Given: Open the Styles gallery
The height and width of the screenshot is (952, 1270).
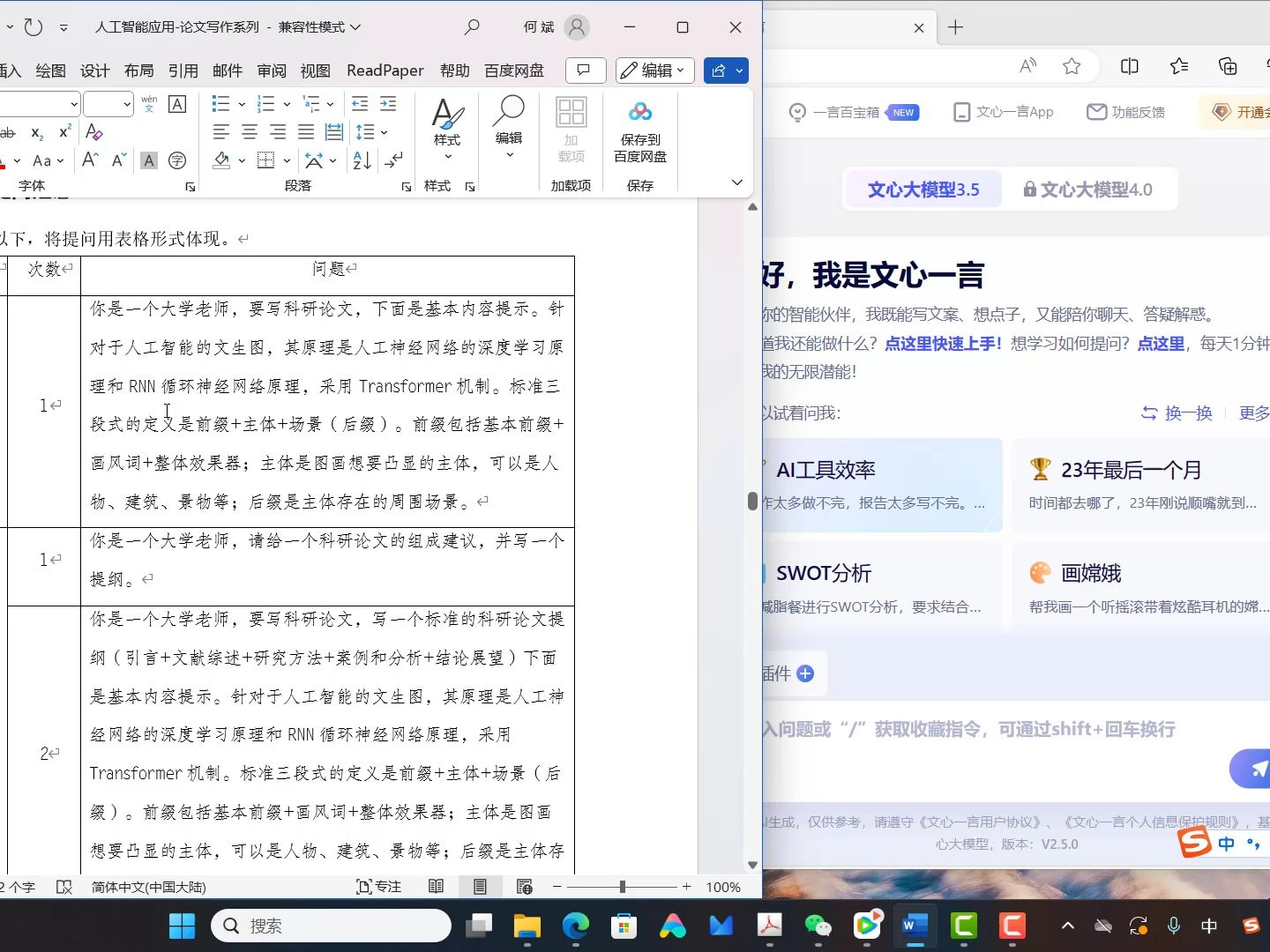Looking at the screenshot, I should pyautogui.click(x=447, y=129).
